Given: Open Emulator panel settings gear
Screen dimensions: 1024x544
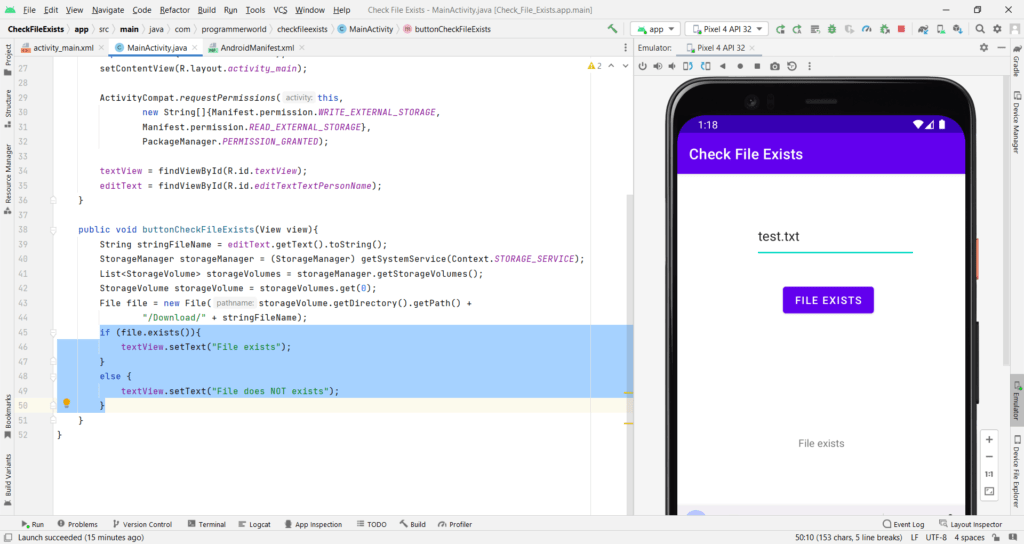Looking at the screenshot, I should tap(984, 48).
